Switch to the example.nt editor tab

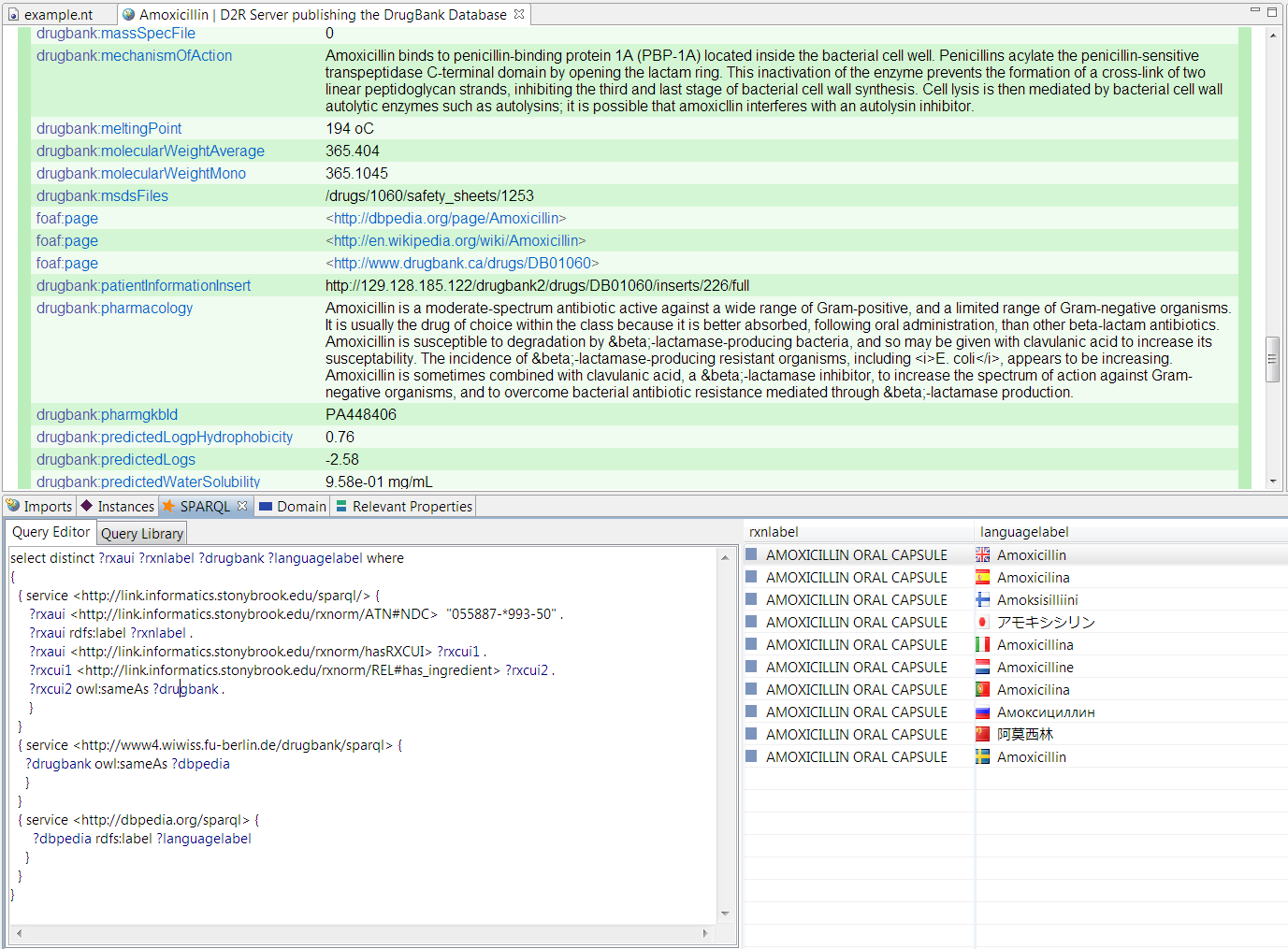click(x=58, y=15)
